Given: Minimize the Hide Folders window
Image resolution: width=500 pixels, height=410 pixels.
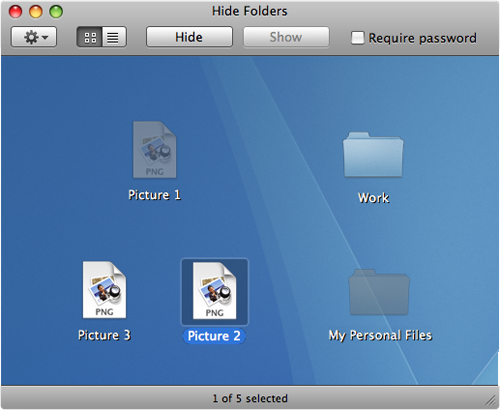Looking at the screenshot, I should [36, 11].
